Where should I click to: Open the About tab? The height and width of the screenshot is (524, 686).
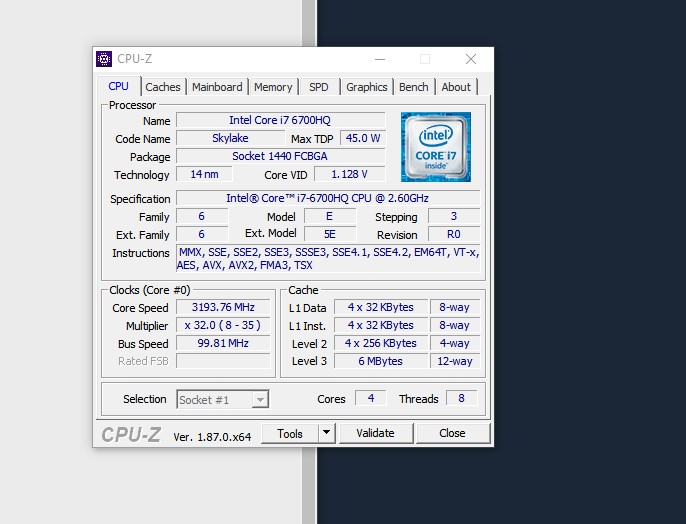coord(456,87)
